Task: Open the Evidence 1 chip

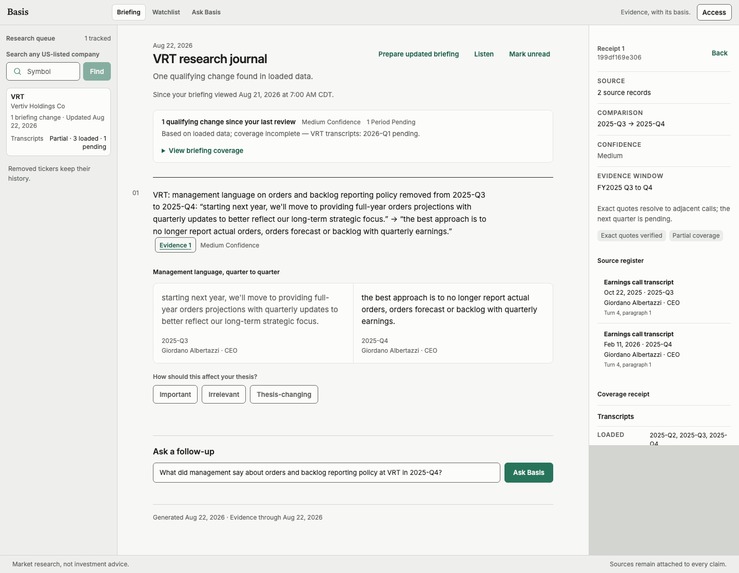Action: pyautogui.click(x=175, y=245)
